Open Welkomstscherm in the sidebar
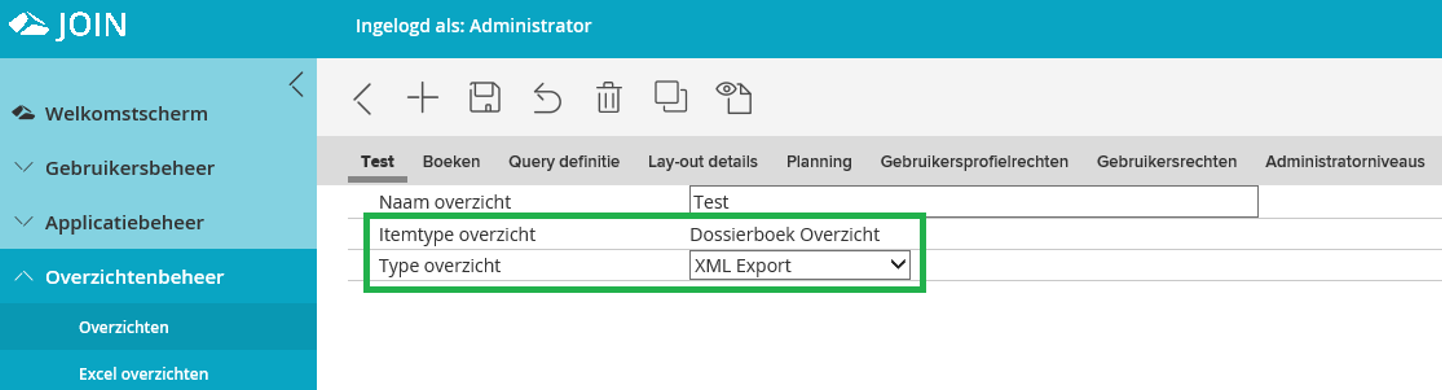The image size is (1442, 390). point(126,114)
